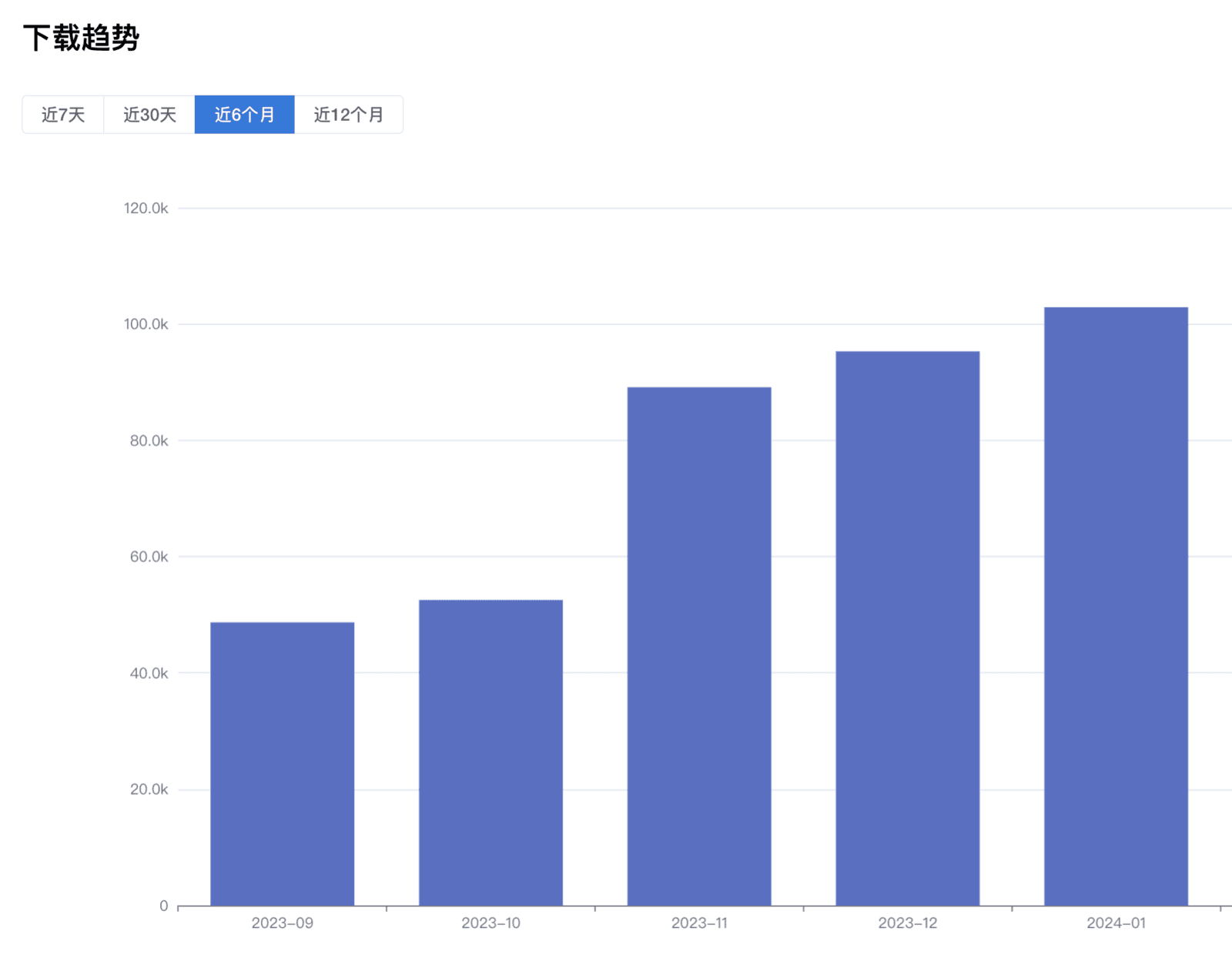
Task: Click the 120.0k y-axis label
Action: [146, 209]
